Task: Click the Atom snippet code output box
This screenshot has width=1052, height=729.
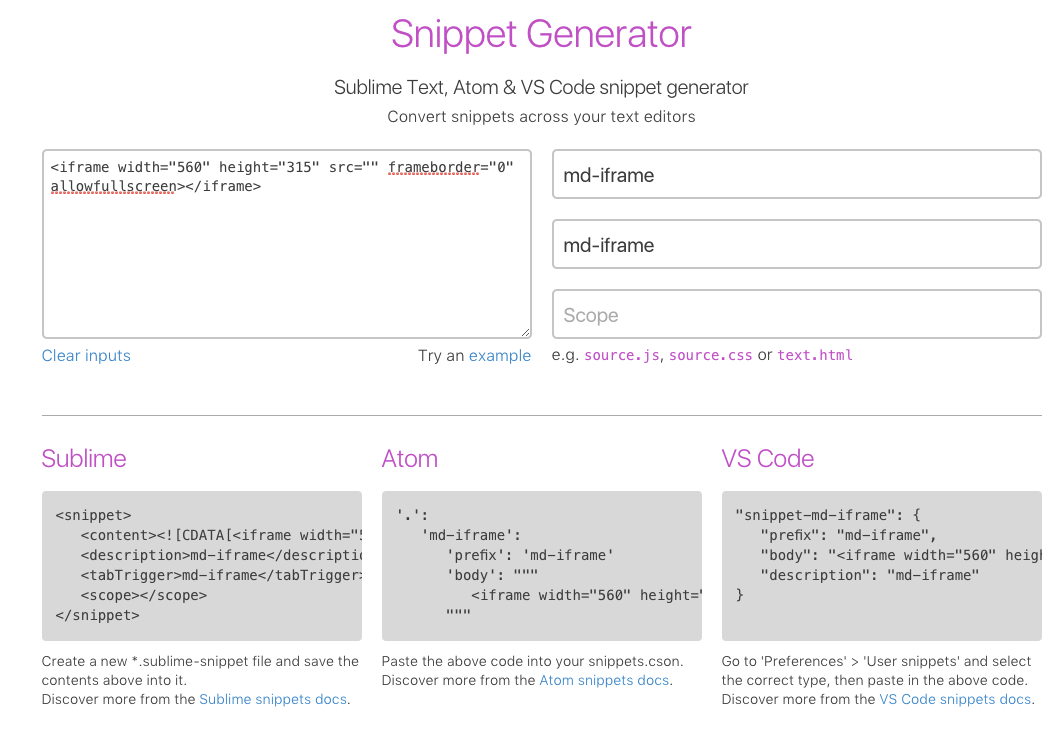Action: [541, 565]
